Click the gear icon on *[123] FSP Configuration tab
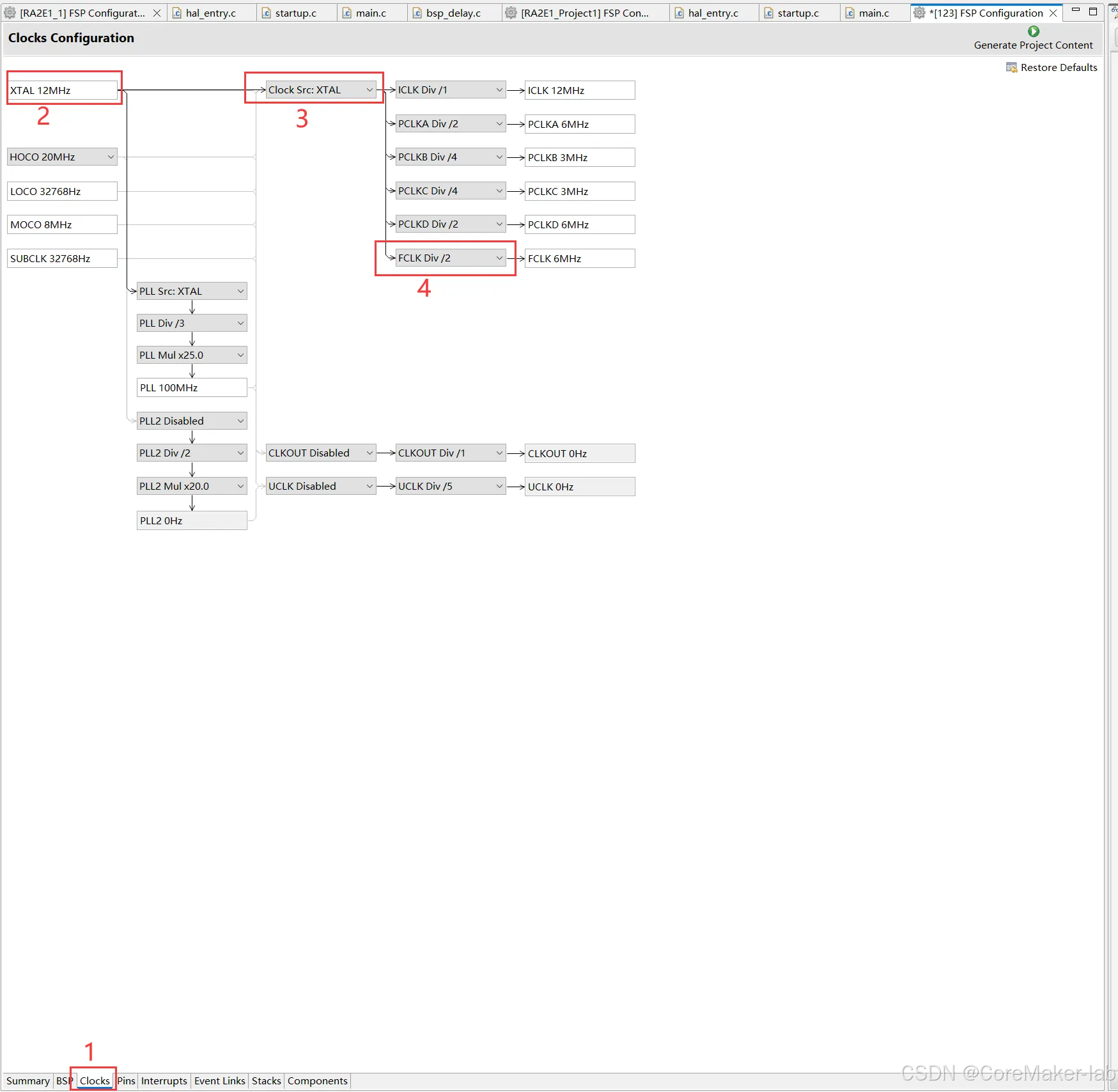 [919, 12]
